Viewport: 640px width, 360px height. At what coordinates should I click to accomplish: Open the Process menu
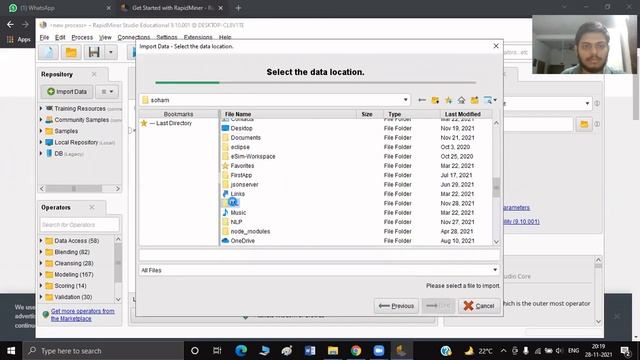coord(82,37)
